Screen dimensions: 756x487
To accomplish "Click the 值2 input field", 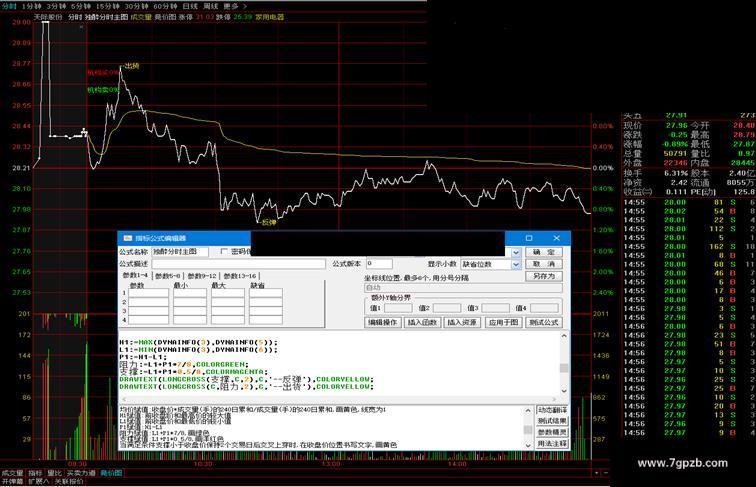I will [447, 308].
